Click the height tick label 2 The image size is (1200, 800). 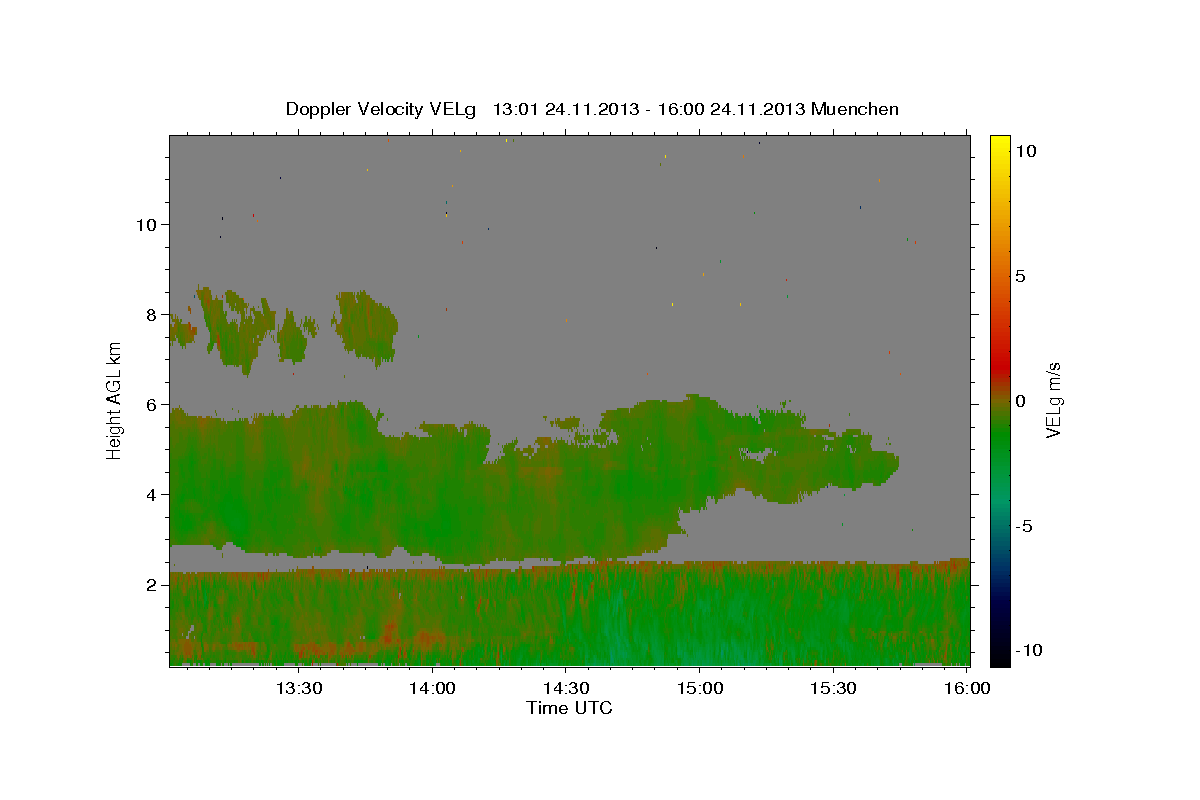151,585
